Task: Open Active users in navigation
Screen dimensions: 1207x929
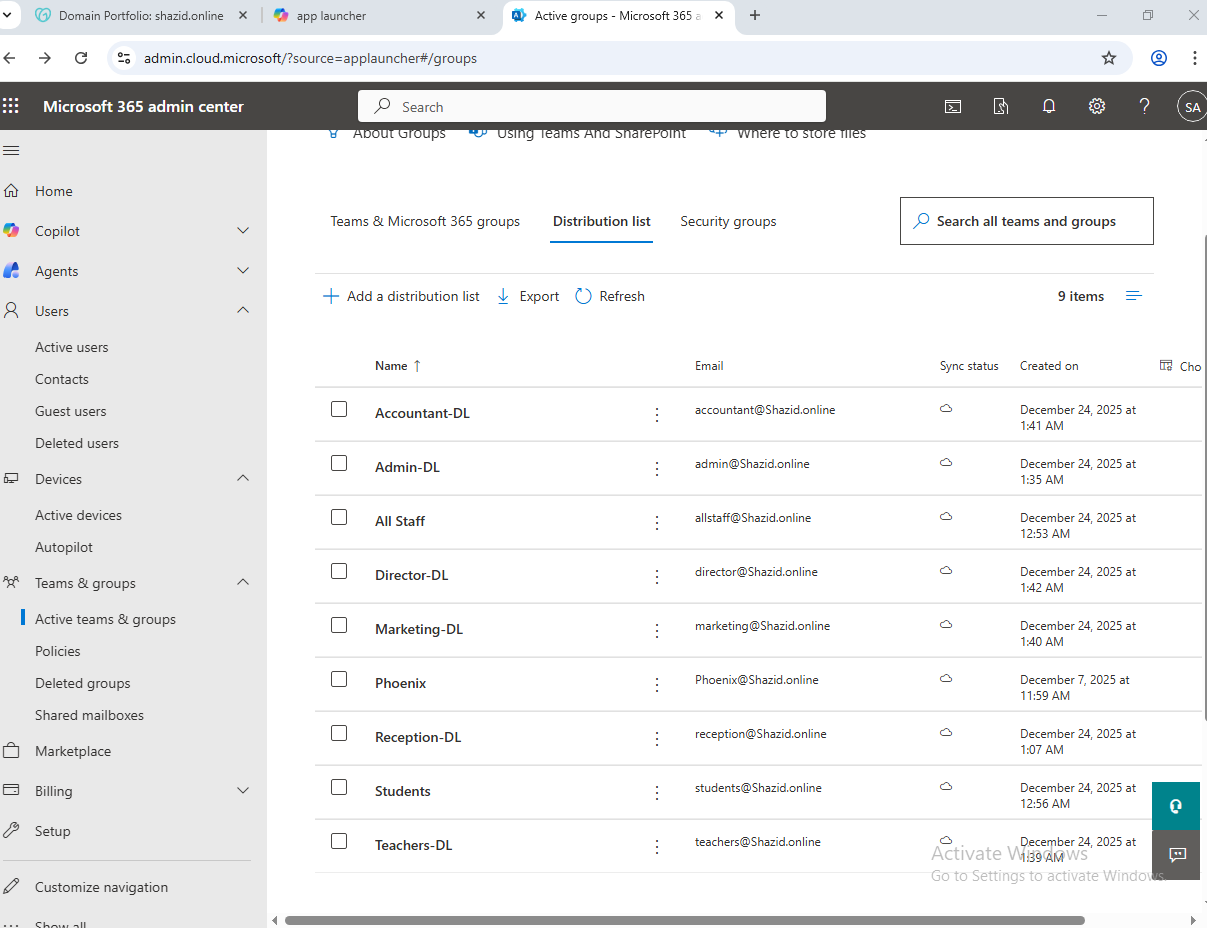Action: click(x=71, y=347)
